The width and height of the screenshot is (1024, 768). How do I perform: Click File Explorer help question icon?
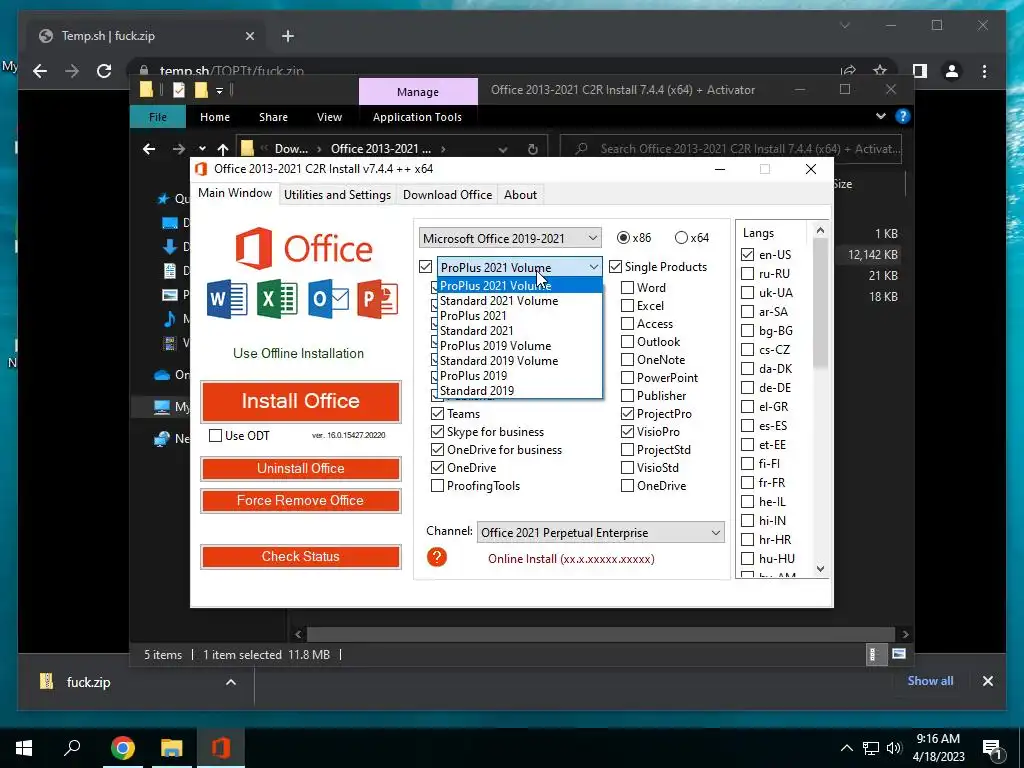pyautogui.click(x=903, y=116)
